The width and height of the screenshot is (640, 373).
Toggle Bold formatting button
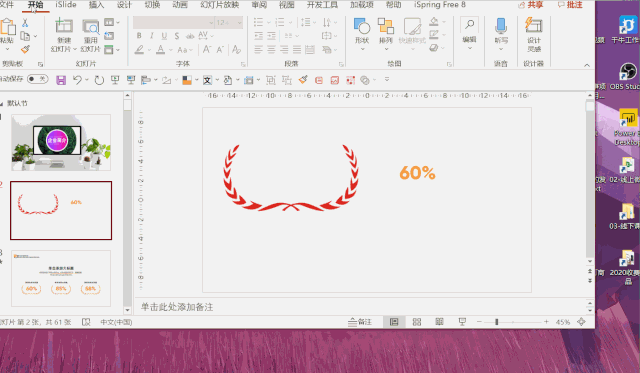coord(139,36)
